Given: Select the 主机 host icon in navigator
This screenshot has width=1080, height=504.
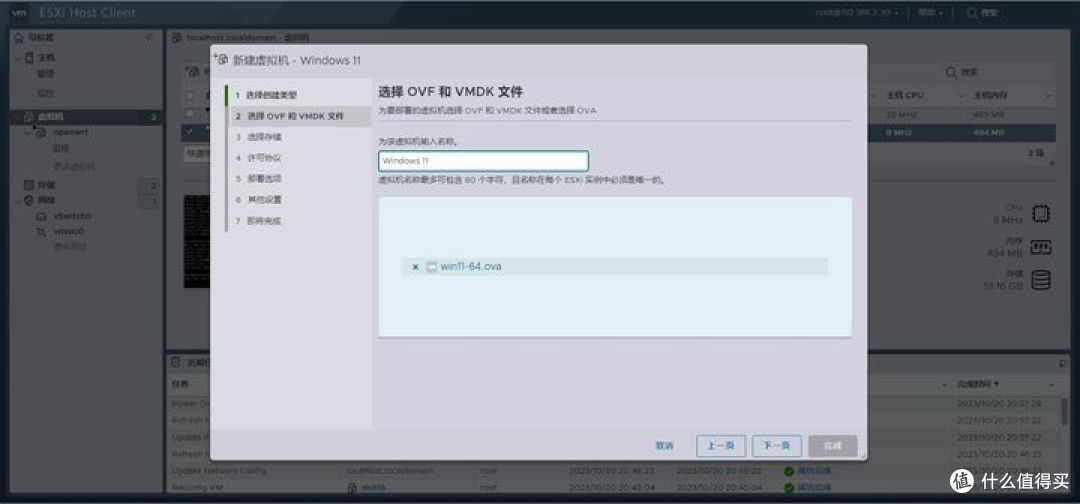Looking at the screenshot, I should click(x=29, y=57).
